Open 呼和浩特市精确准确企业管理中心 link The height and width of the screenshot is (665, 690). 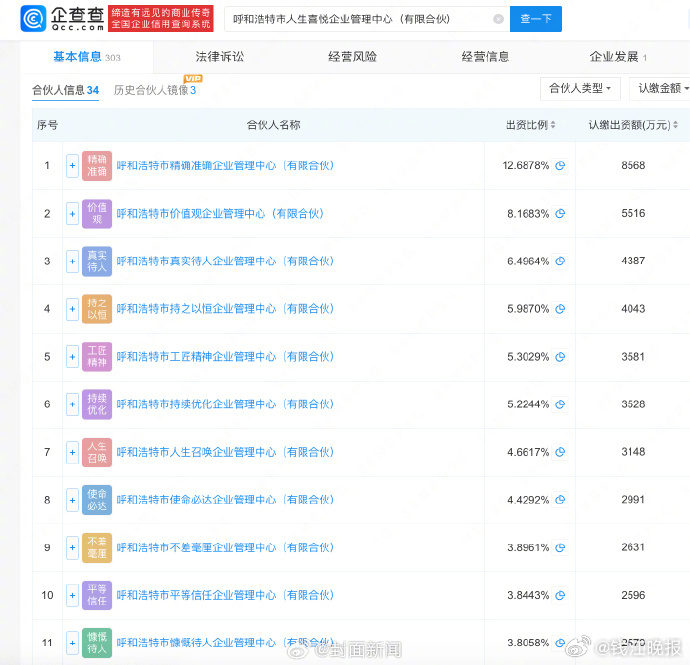click(x=225, y=166)
